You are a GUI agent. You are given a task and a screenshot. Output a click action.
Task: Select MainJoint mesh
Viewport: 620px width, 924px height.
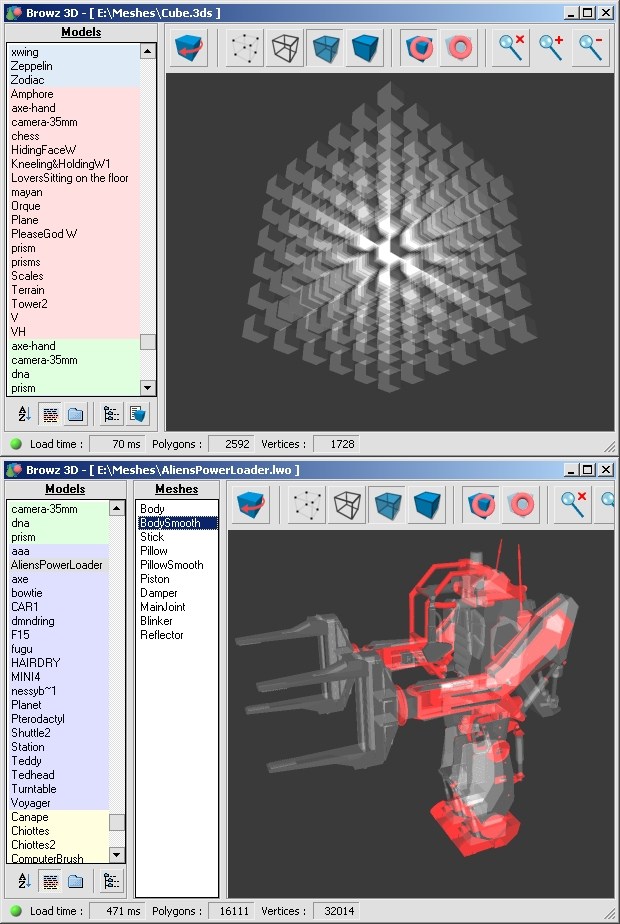pyautogui.click(x=177, y=606)
